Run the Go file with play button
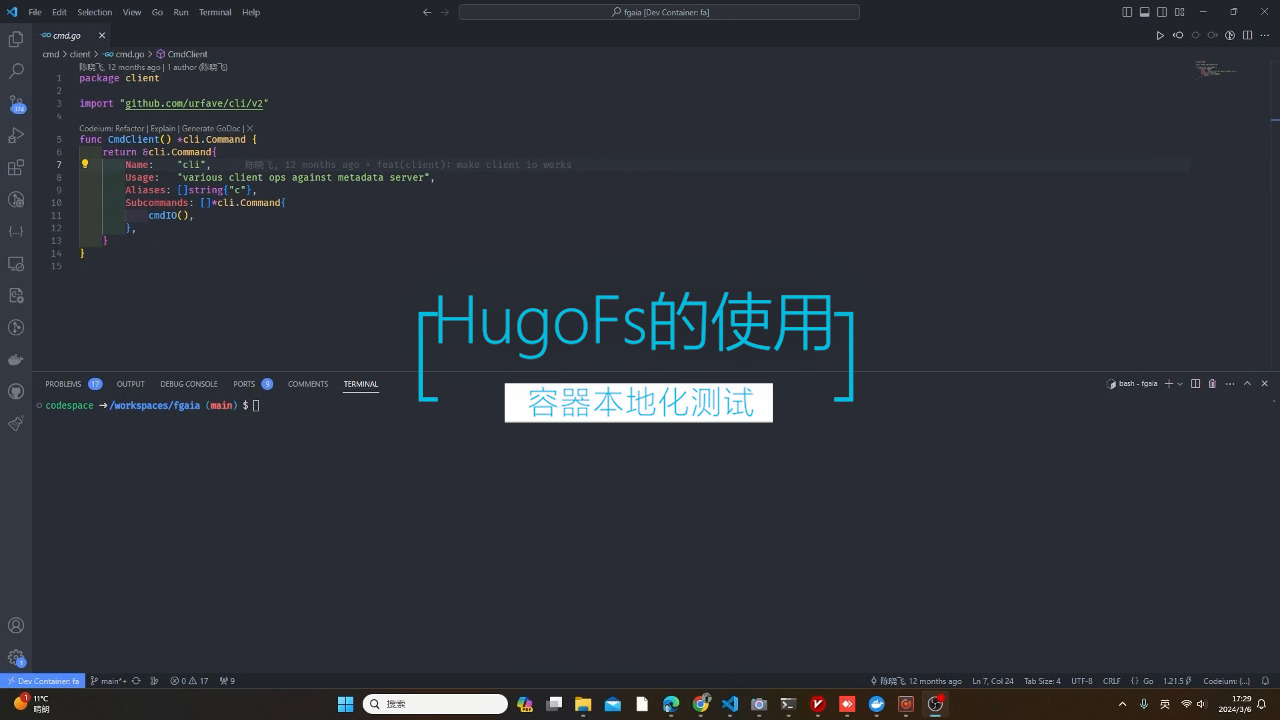 1160,35
